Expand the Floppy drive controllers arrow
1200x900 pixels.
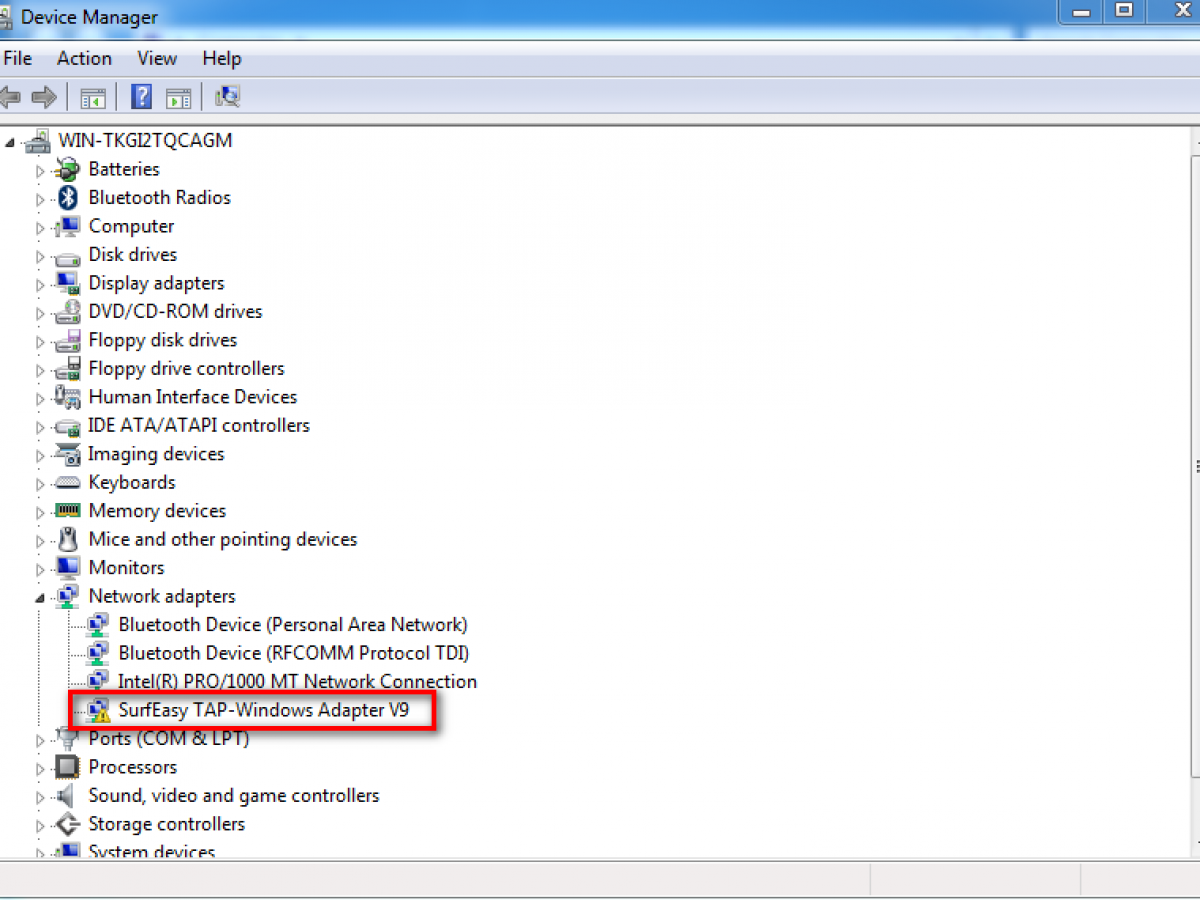coord(41,370)
